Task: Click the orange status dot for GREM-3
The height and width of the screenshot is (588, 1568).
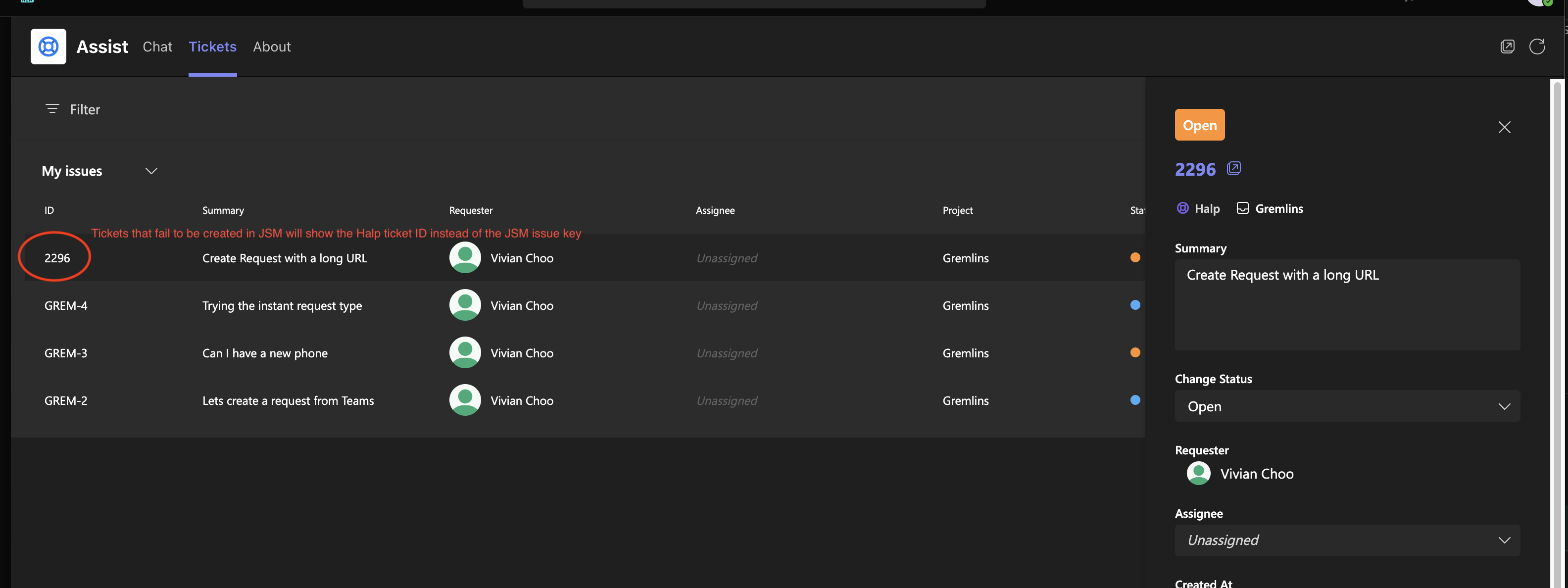Action: (1134, 352)
